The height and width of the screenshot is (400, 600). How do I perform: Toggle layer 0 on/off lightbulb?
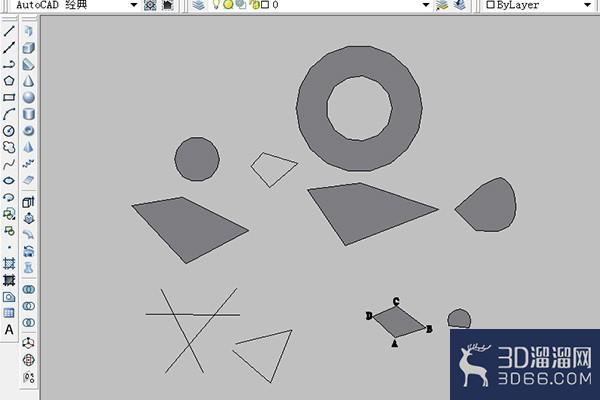pos(216,5)
